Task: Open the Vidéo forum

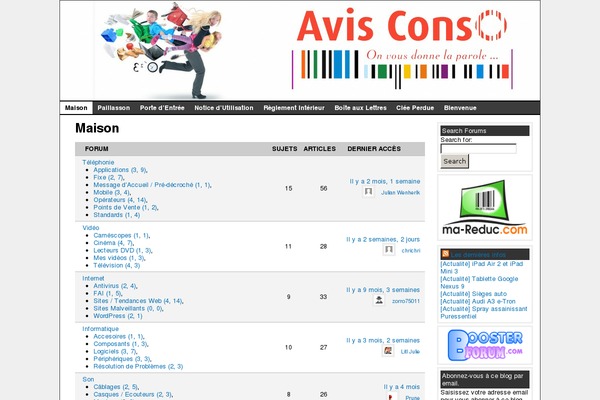Action: 91,228
